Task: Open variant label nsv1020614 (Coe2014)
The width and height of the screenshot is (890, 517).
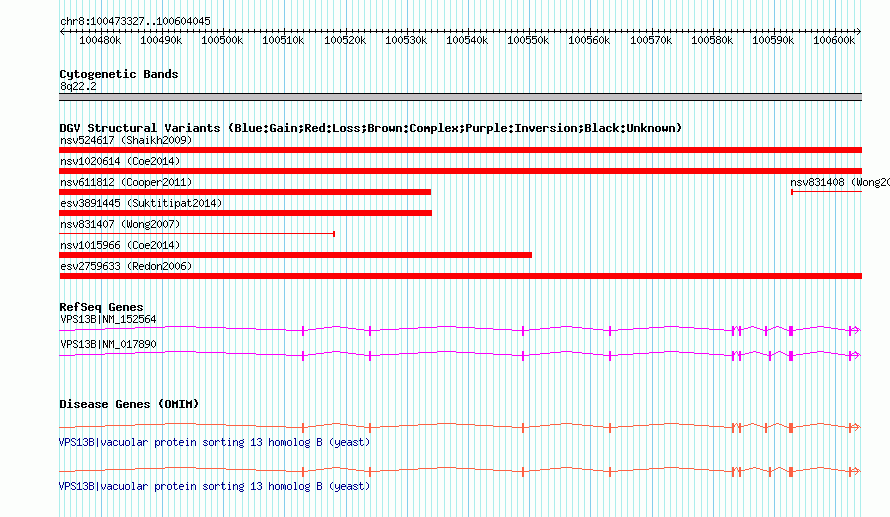Action: point(120,161)
